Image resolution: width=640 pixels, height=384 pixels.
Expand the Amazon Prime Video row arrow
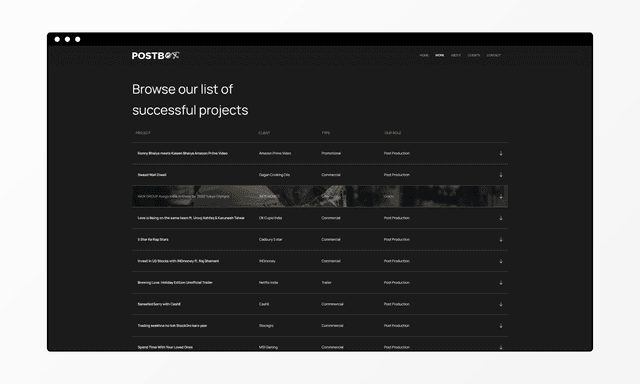[501, 153]
